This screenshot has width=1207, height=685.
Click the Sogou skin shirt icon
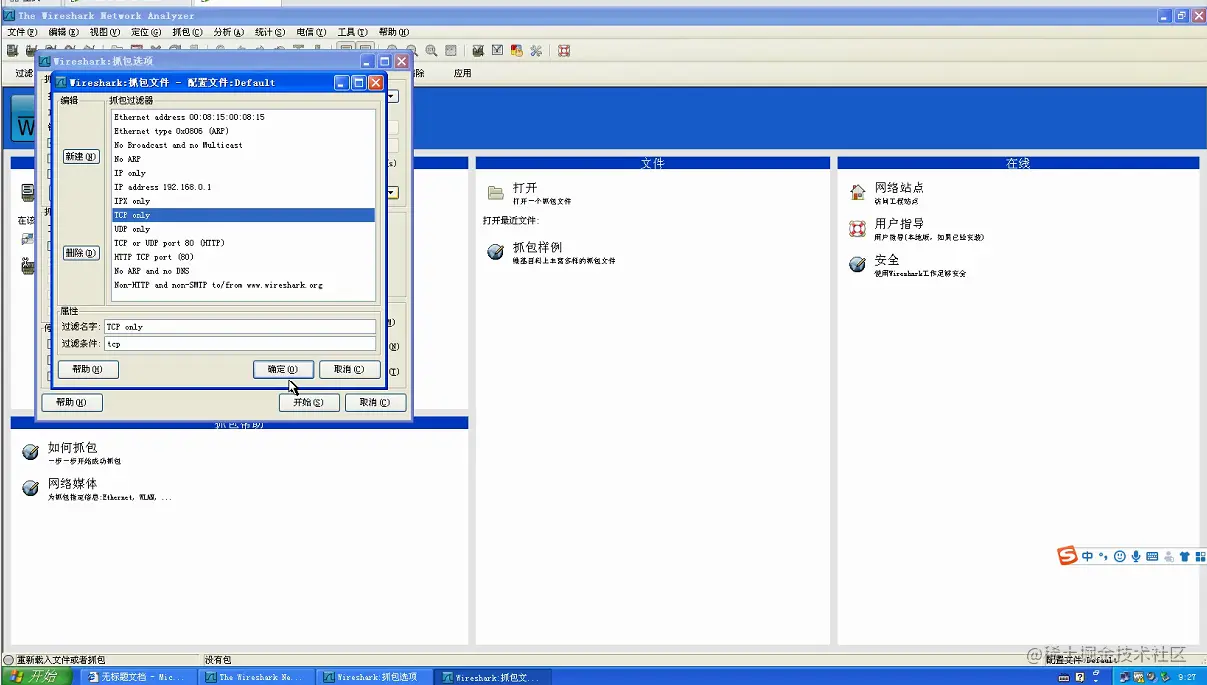(x=1185, y=556)
